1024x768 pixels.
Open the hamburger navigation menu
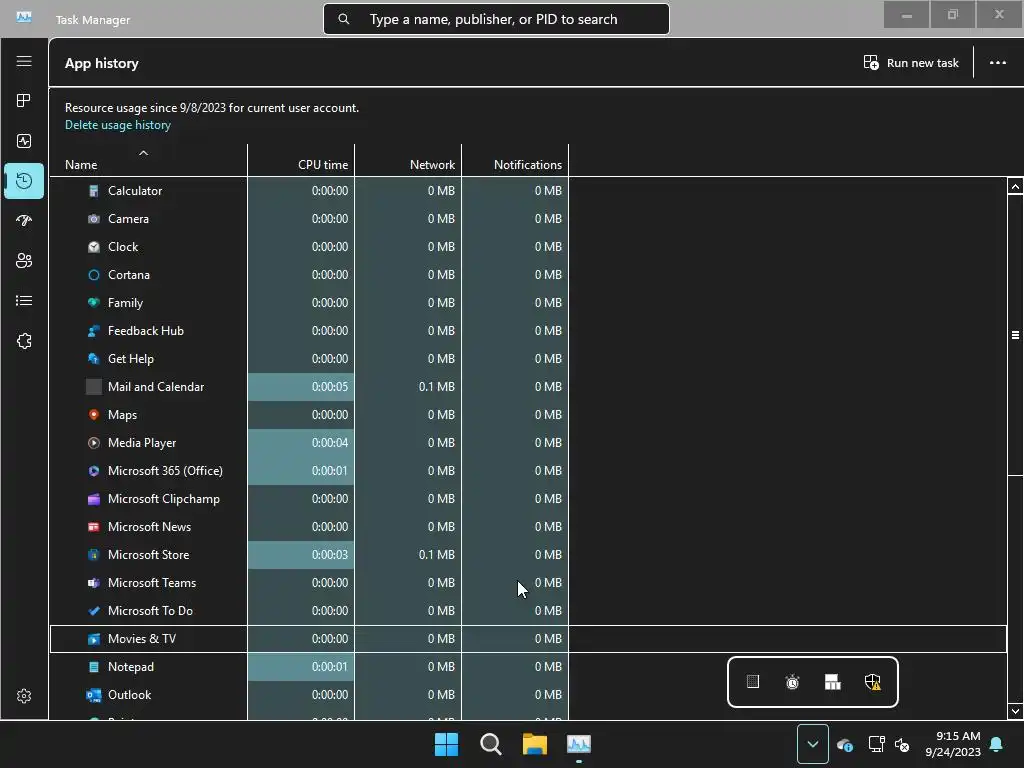(24, 61)
